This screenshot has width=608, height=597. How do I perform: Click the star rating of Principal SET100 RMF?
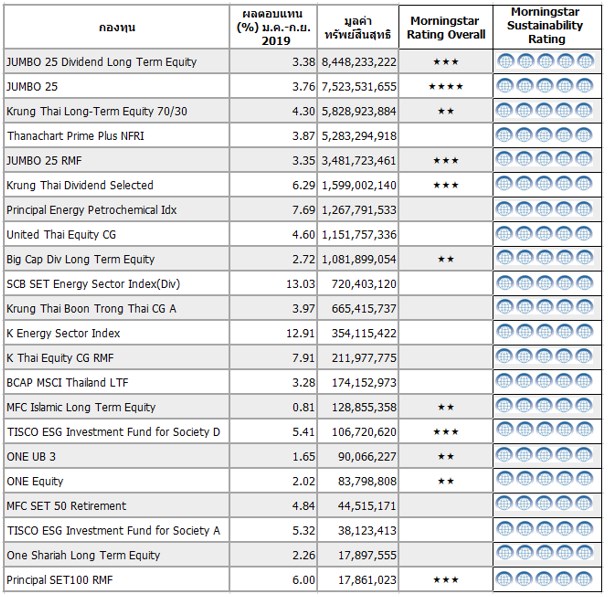click(x=446, y=580)
